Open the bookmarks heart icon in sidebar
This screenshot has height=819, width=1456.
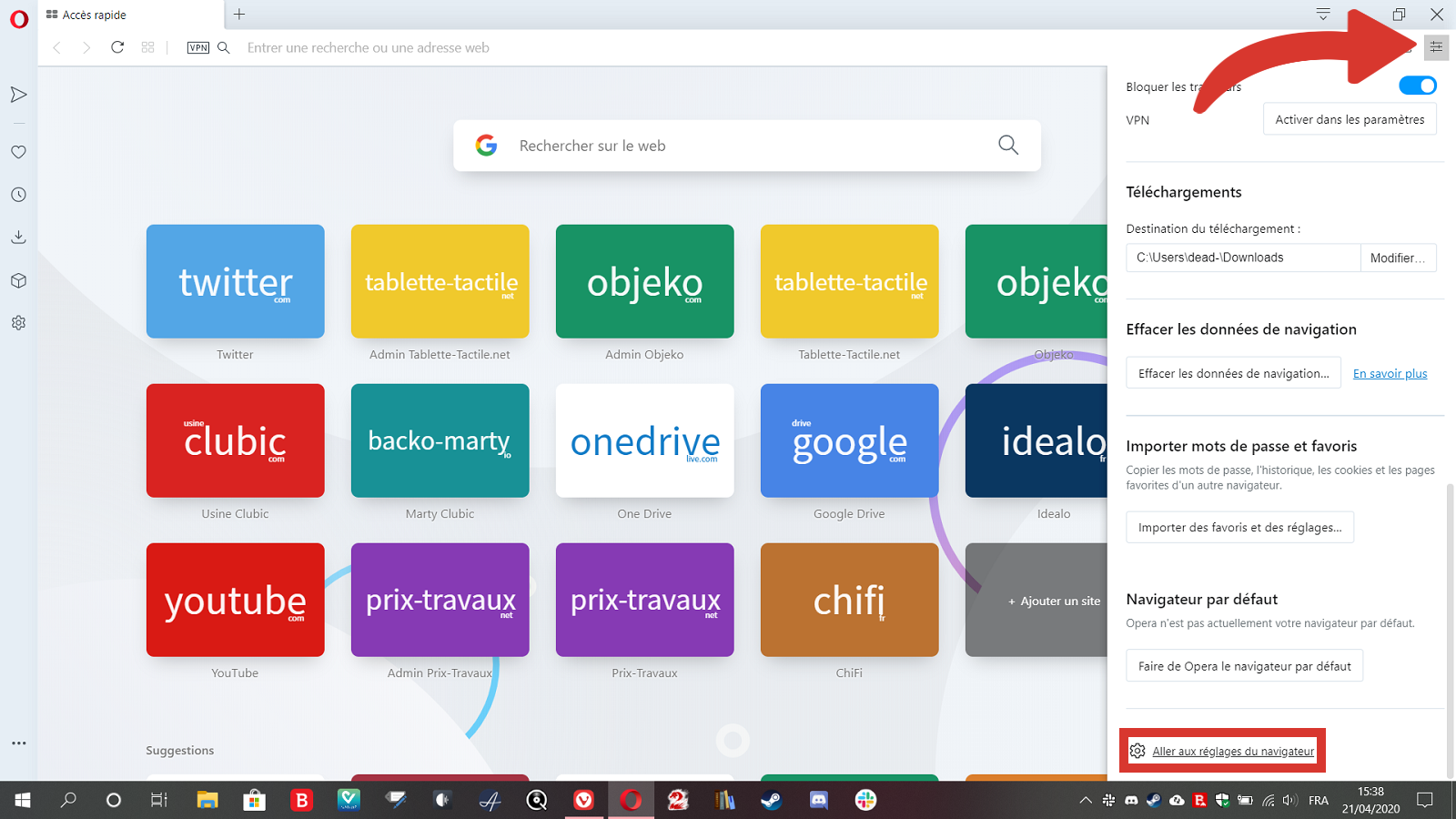point(18,152)
